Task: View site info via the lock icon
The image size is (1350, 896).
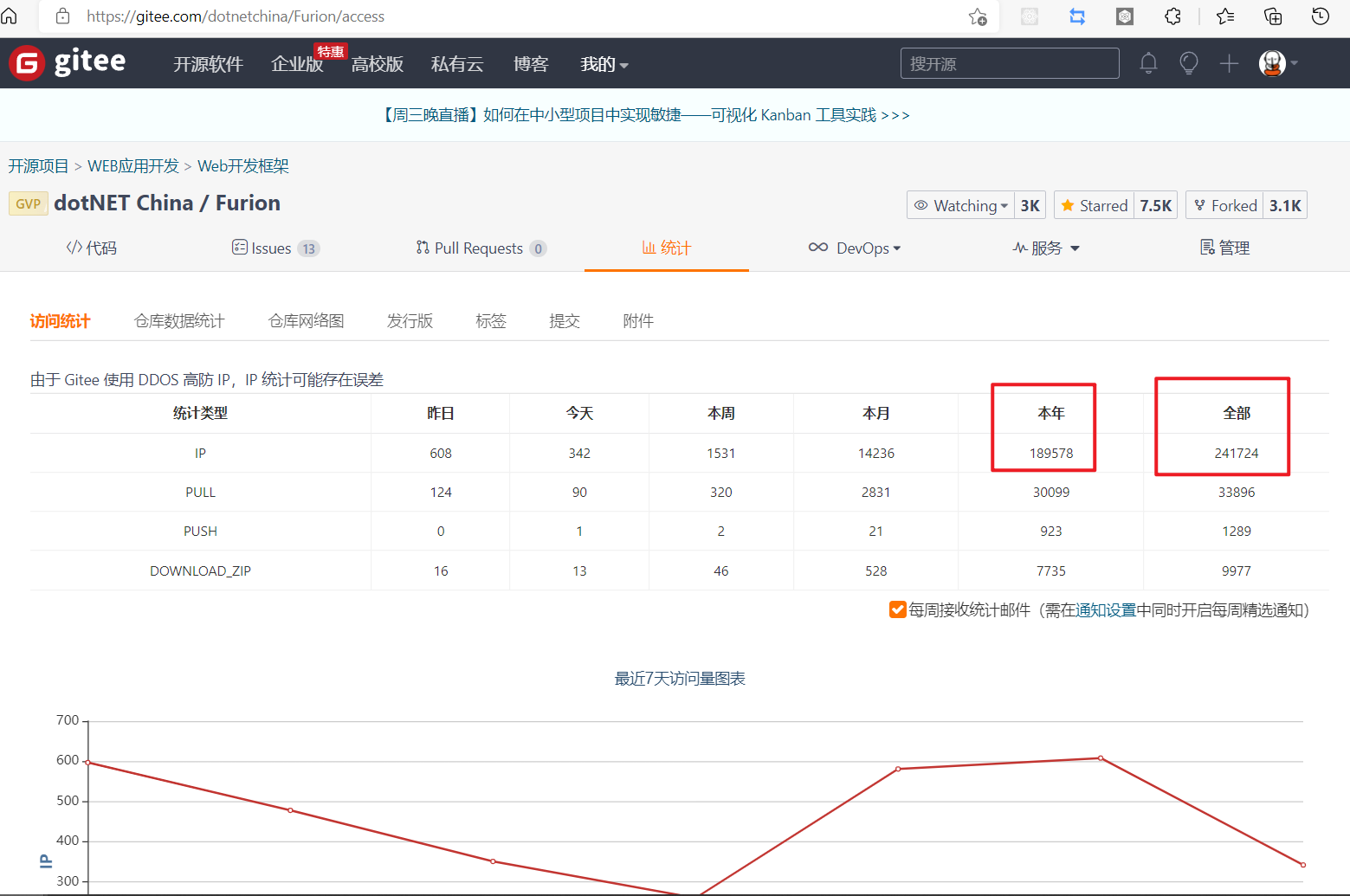Action: coord(62,16)
